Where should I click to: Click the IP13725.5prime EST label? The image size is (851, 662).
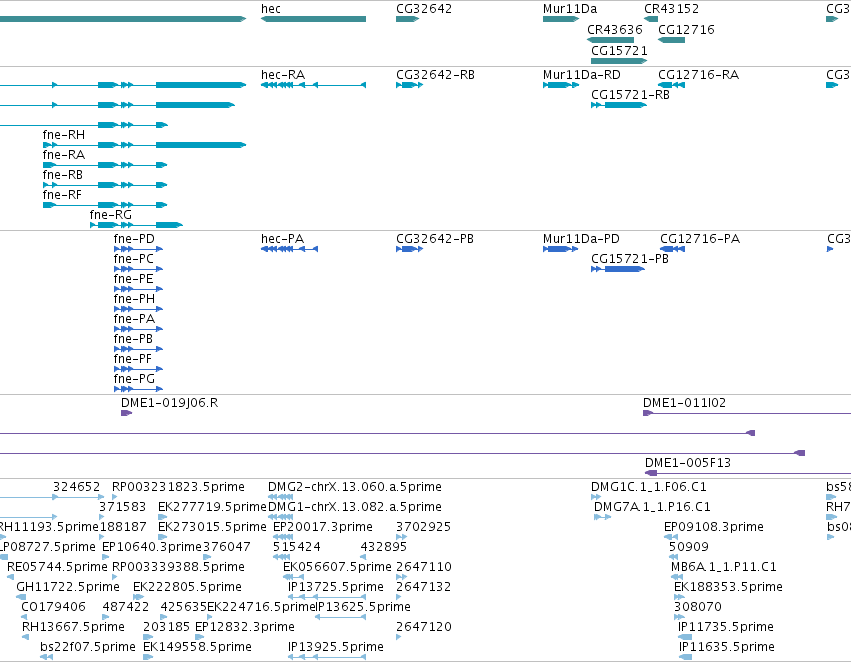coord(335,588)
